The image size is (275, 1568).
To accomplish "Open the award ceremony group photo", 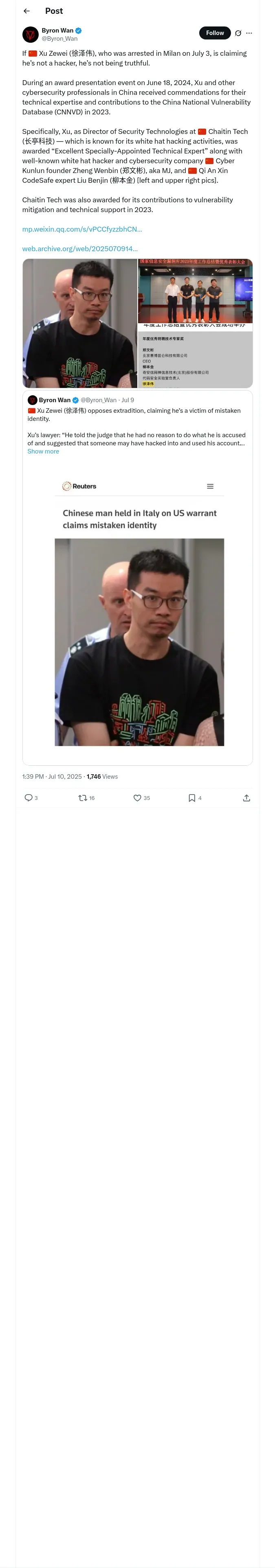I will [x=195, y=291].
